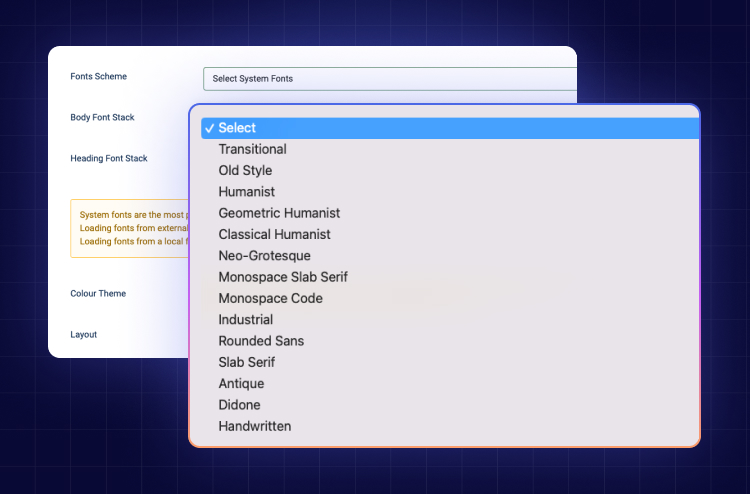Click the Colour Theme label
The image size is (750, 494).
click(98, 294)
